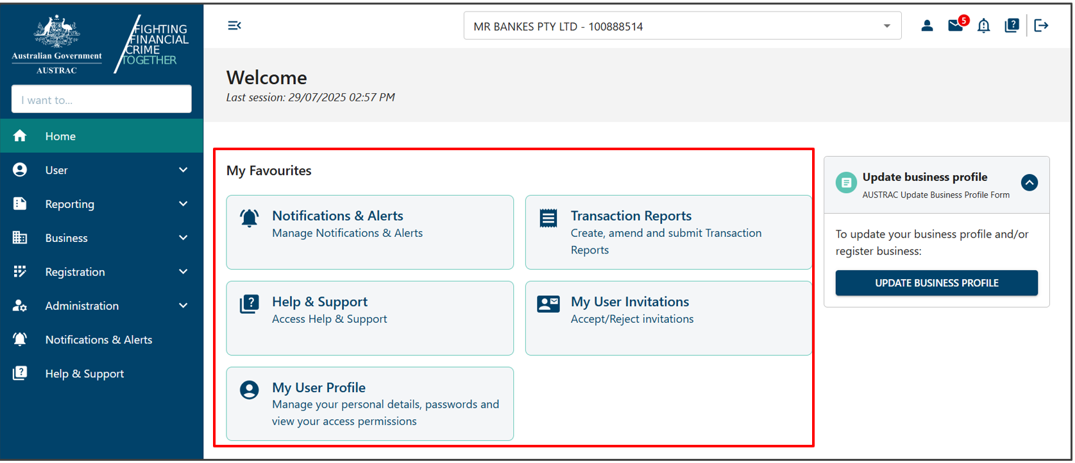1075x463 pixels.
Task: Open the business selector dropdown
Action: click(682, 26)
